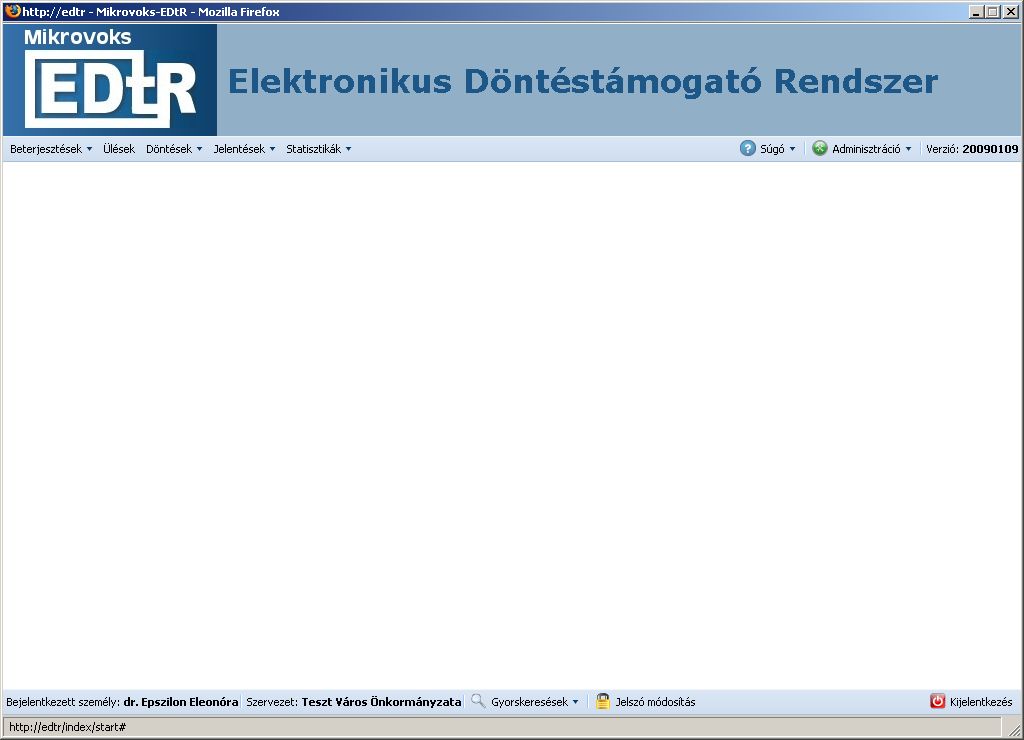Open the Ülések menu item
Screen dimensions: 1024x740
click(x=119, y=149)
